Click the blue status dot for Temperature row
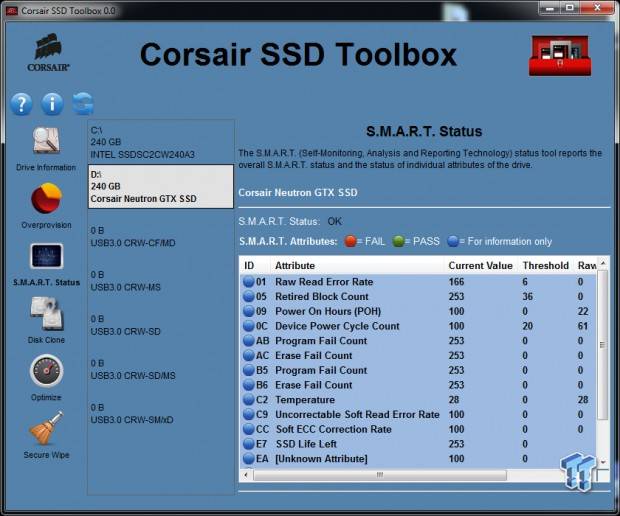620x516 pixels. tap(249, 400)
